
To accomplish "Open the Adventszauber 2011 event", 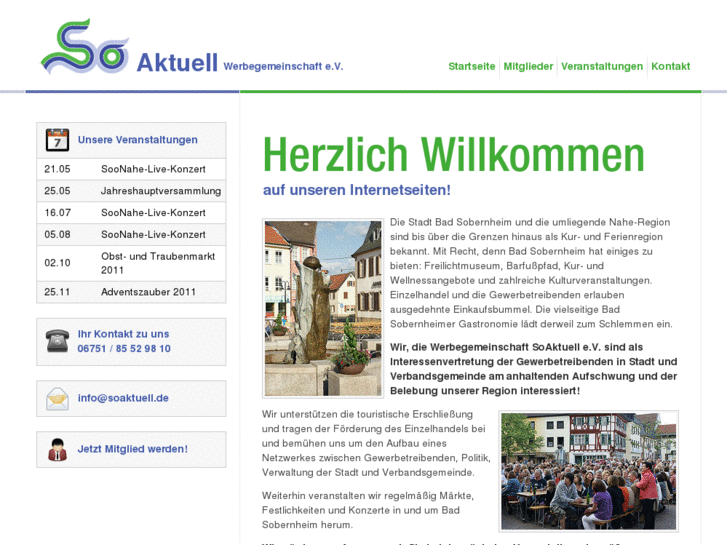I will (148, 292).
